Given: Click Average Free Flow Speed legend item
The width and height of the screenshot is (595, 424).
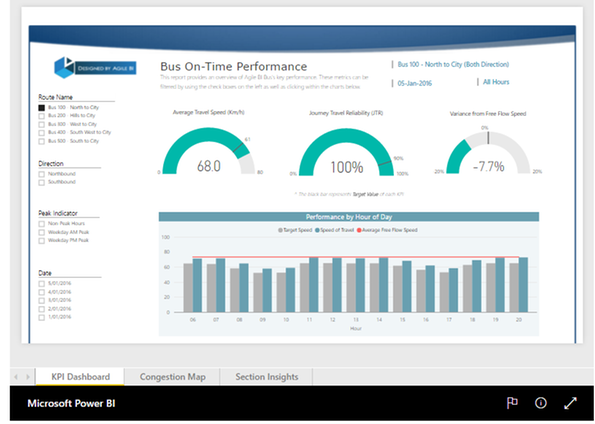Looking at the screenshot, I should coord(387,230).
